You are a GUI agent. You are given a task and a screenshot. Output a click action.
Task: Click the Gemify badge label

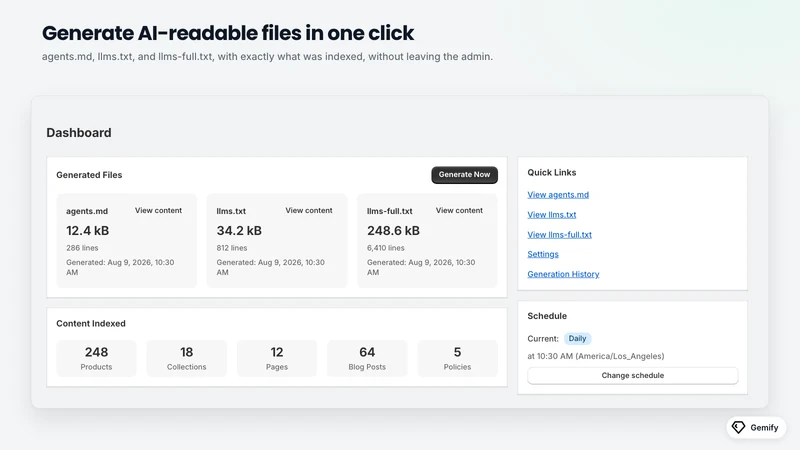(x=764, y=428)
